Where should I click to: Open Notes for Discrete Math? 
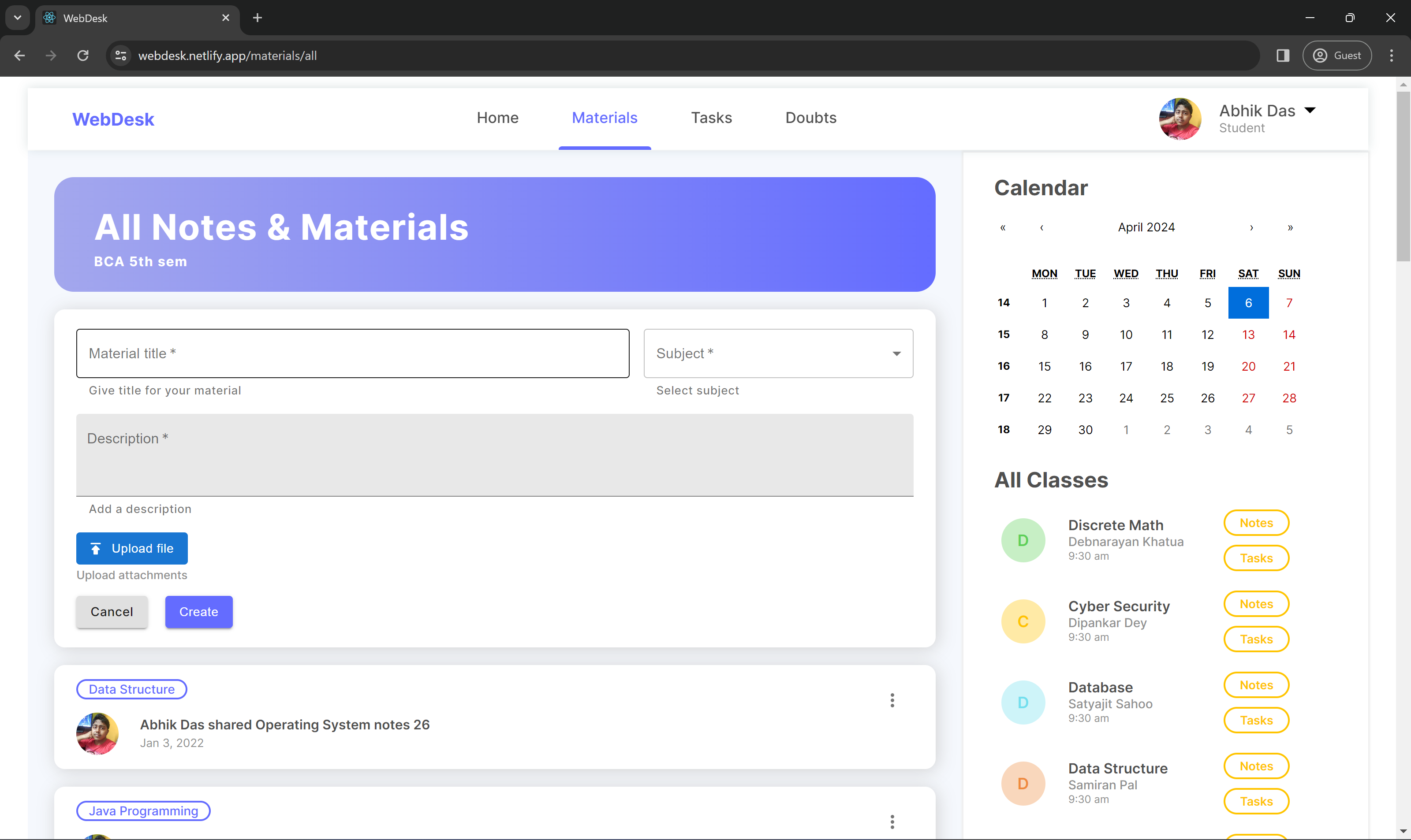[1256, 523]
